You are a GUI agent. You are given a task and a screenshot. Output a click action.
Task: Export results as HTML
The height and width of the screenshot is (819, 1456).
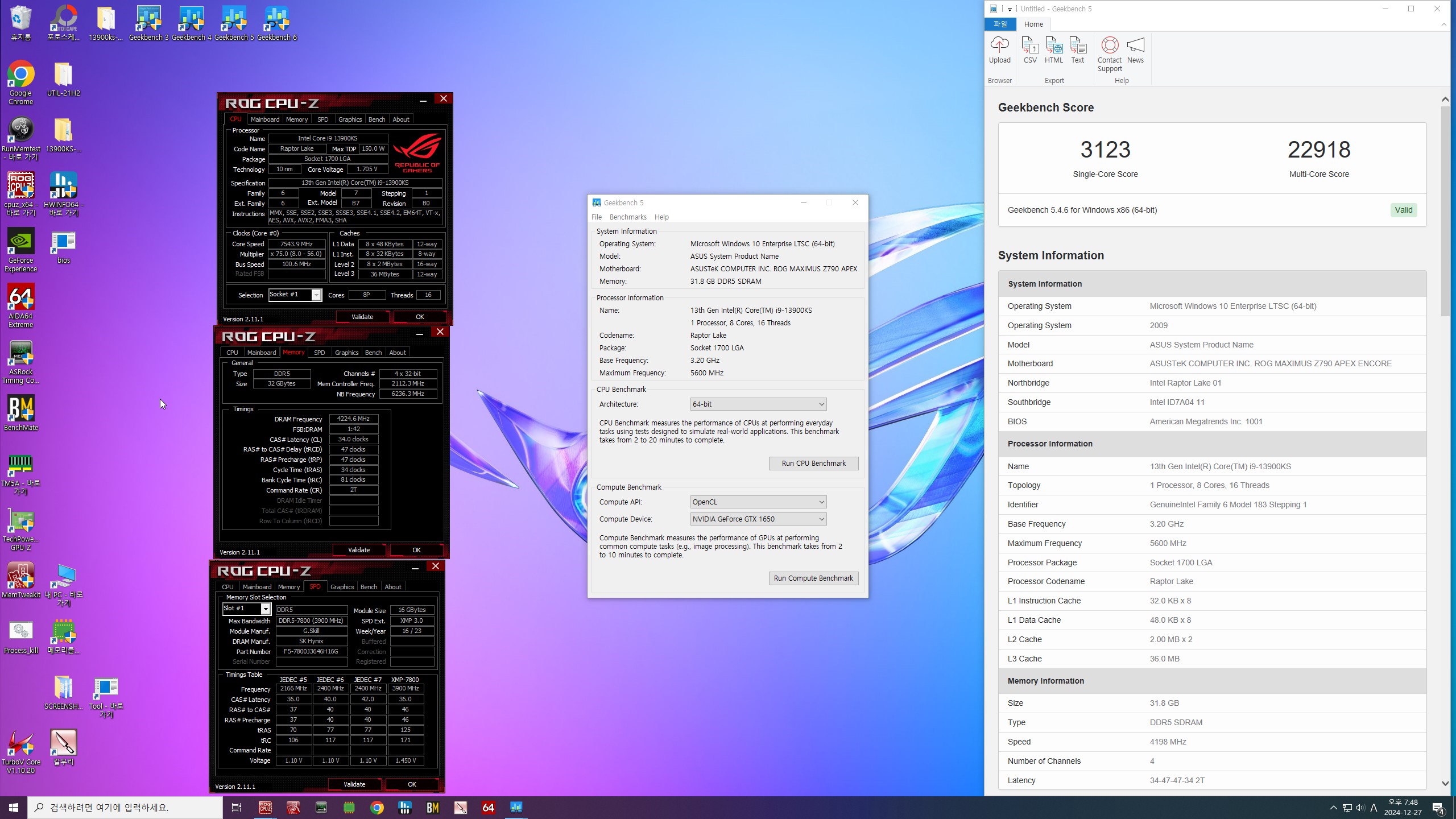click(1053, 50)
